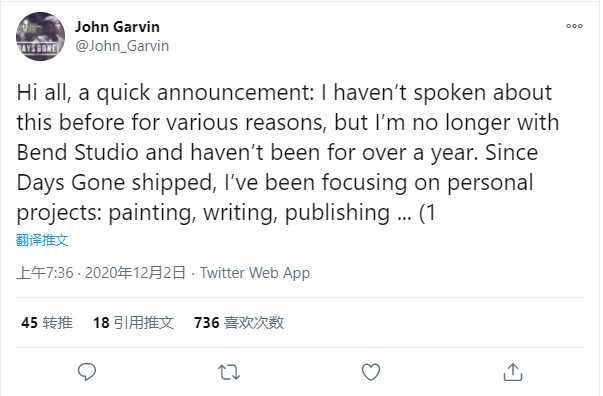Open the share upload icon
This screenshot has height=396, width=603.
click(x=513, y=372)
